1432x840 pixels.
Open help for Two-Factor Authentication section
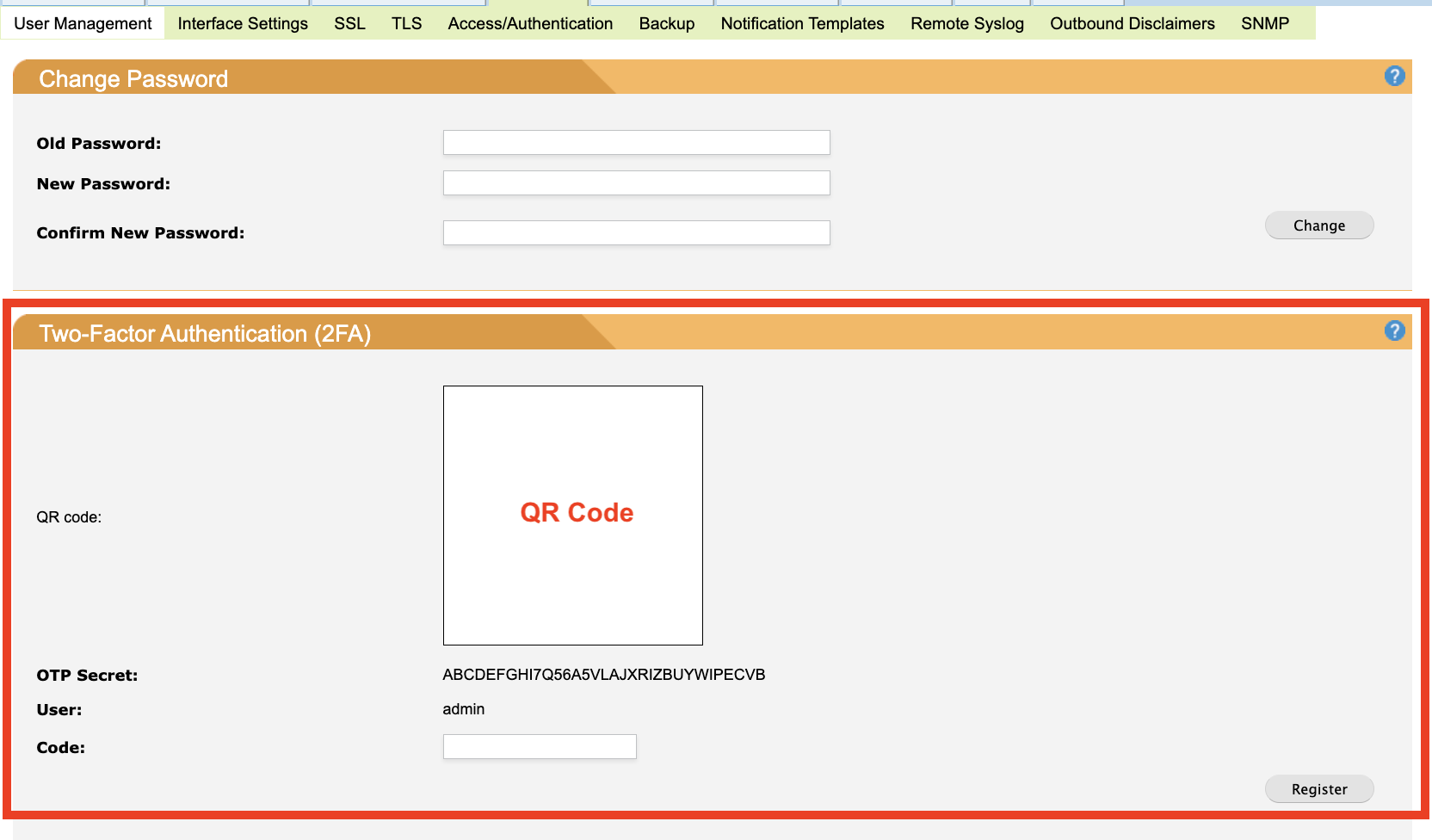click(1394, 331)
